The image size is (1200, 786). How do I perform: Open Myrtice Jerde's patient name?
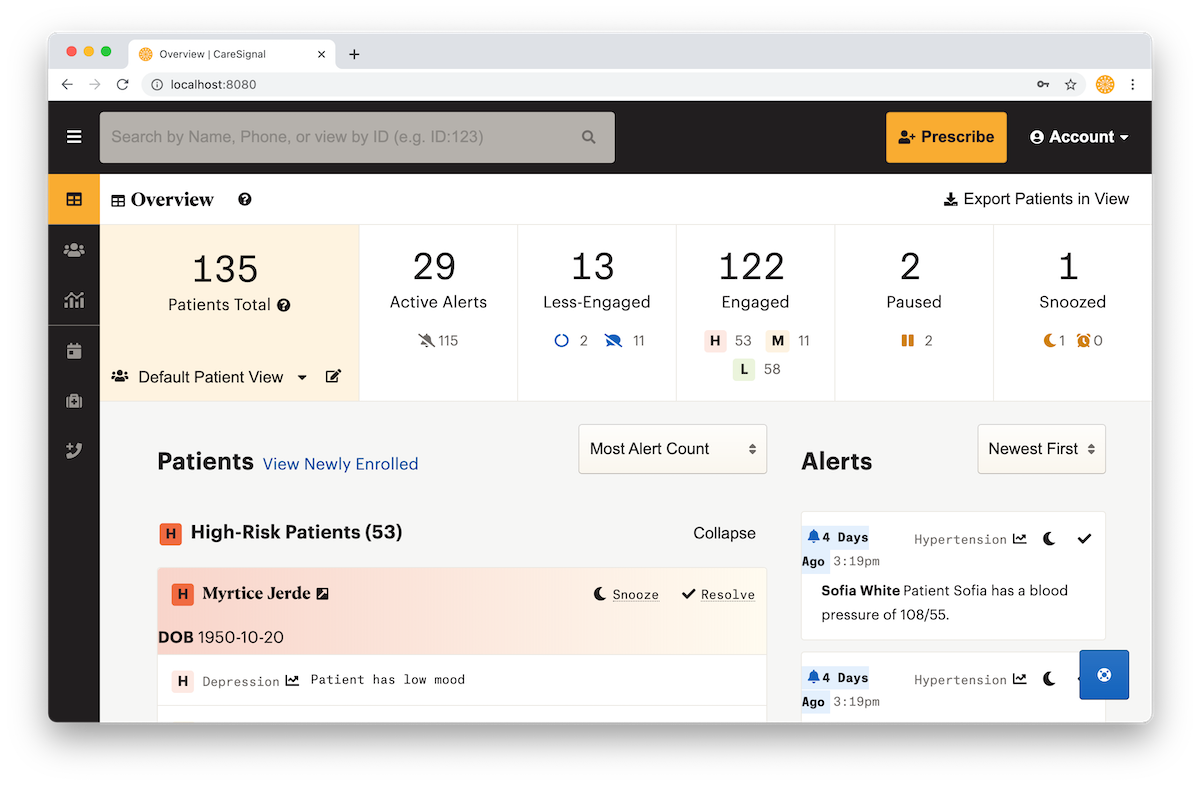tap(256, 594)
